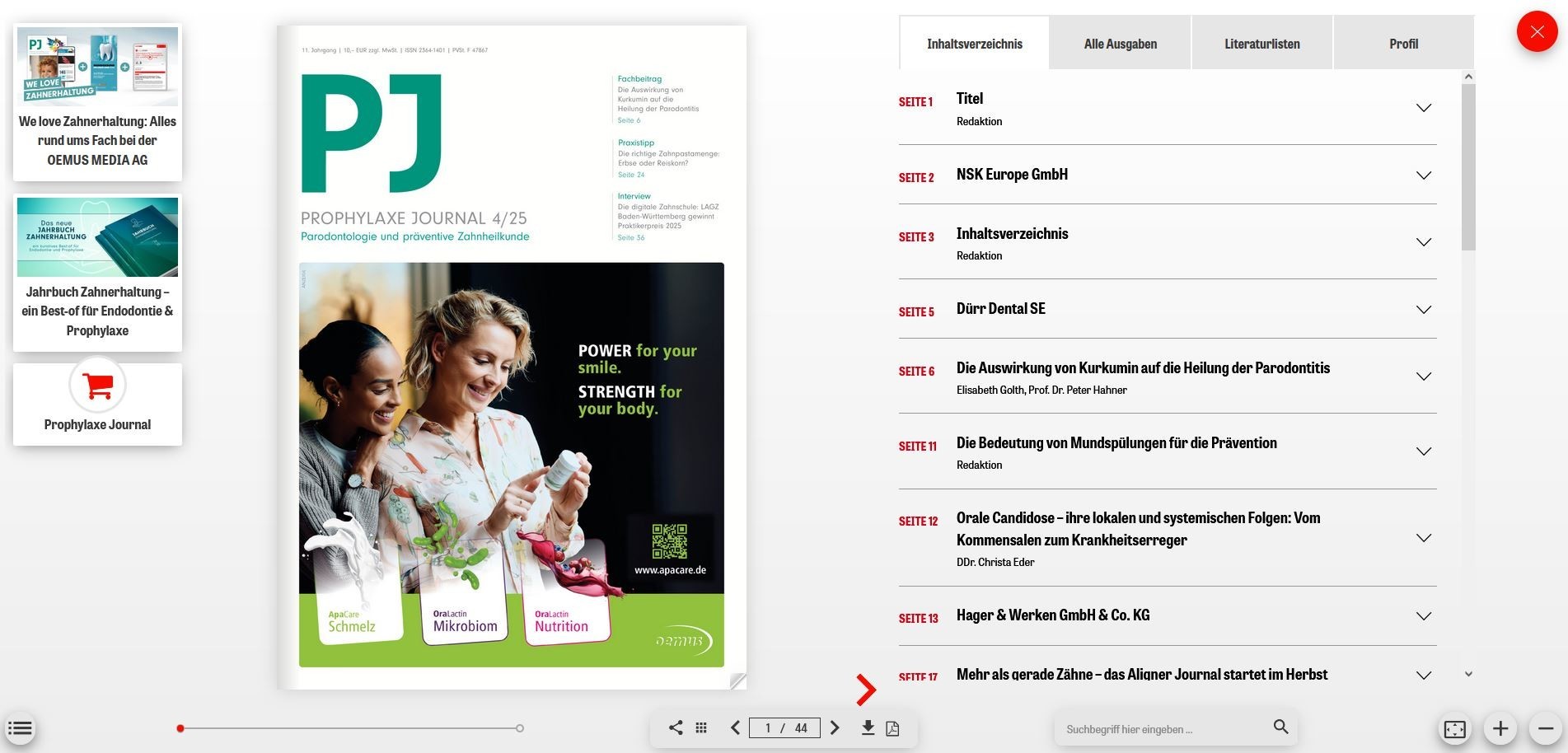The width and height of the screenshot is (1568, 753).
Task: Open the Profil tab
Action: coord(1403,44)
